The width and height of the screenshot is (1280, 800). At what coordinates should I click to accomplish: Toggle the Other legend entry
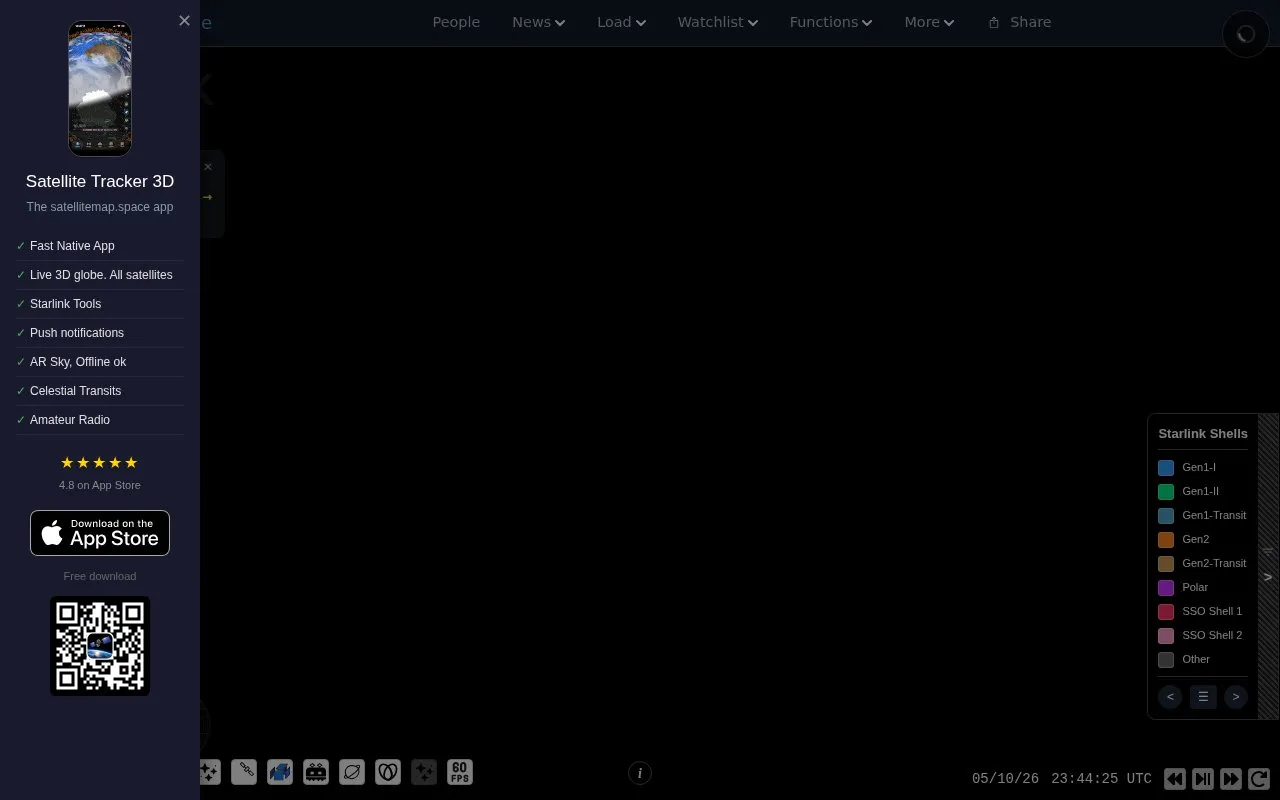[1203, 659]
